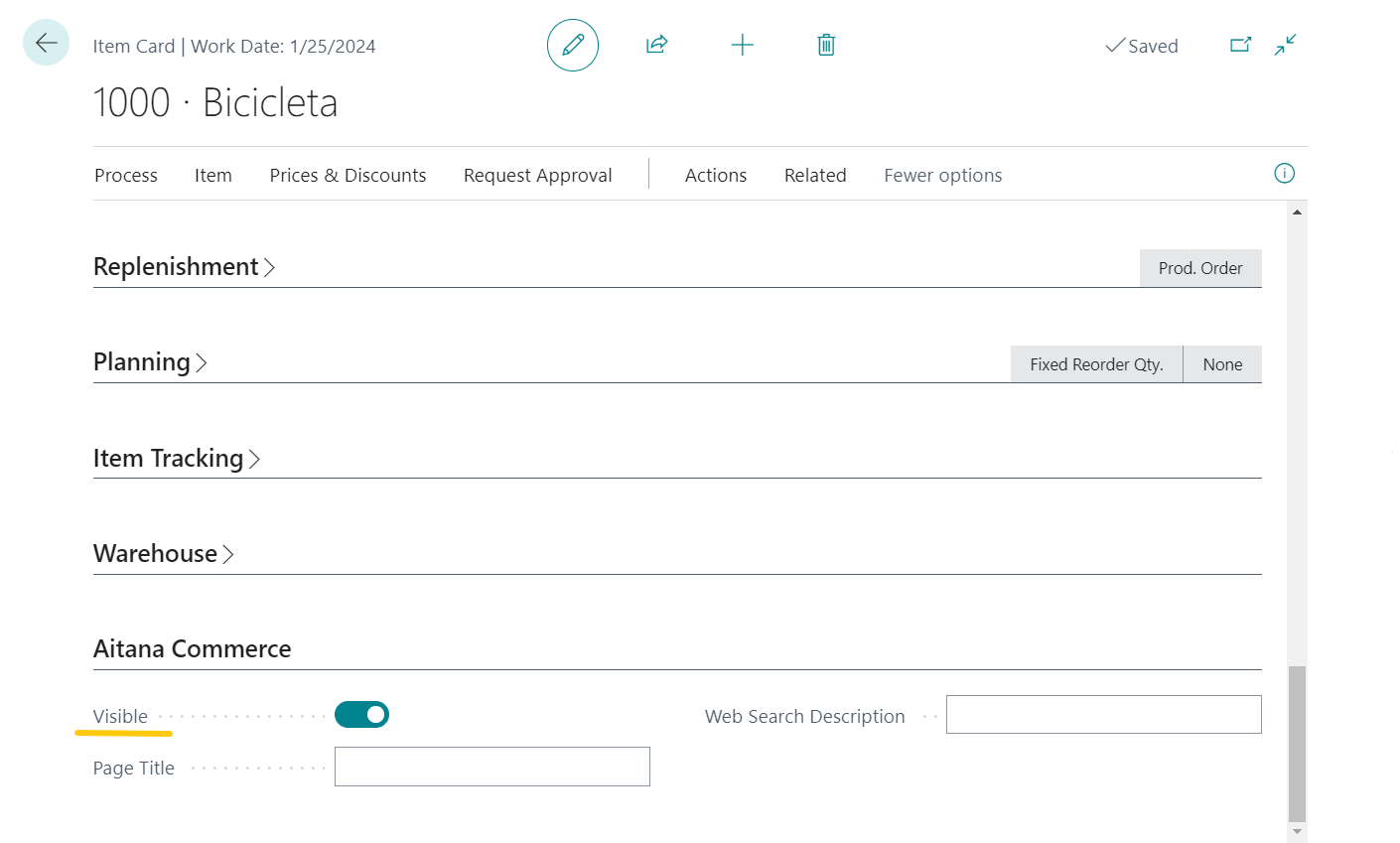Click the vertical scrollbar thumb

[1297, 745]
